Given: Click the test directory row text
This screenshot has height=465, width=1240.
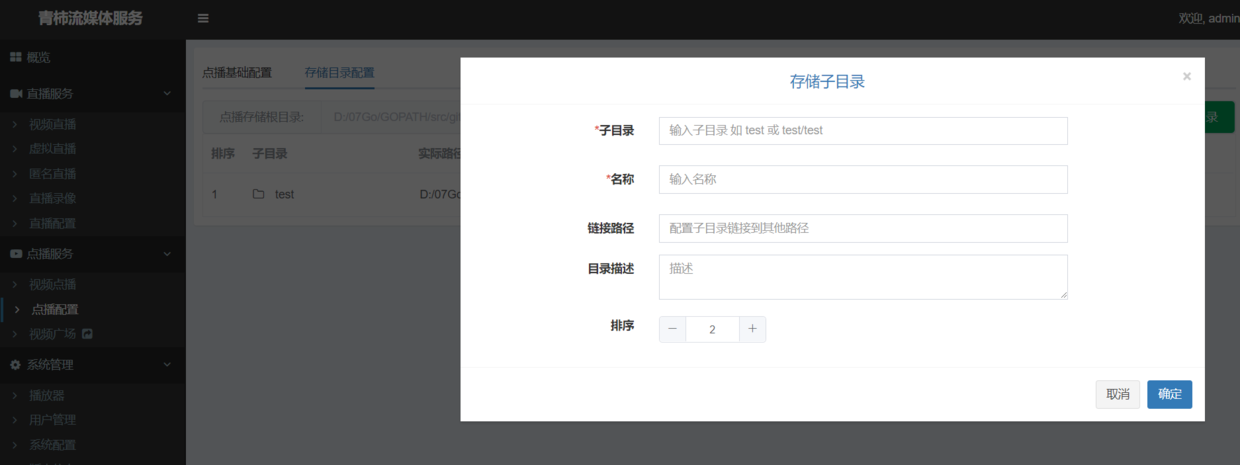Looking at the screenshot, I should (x=285, y=194).
